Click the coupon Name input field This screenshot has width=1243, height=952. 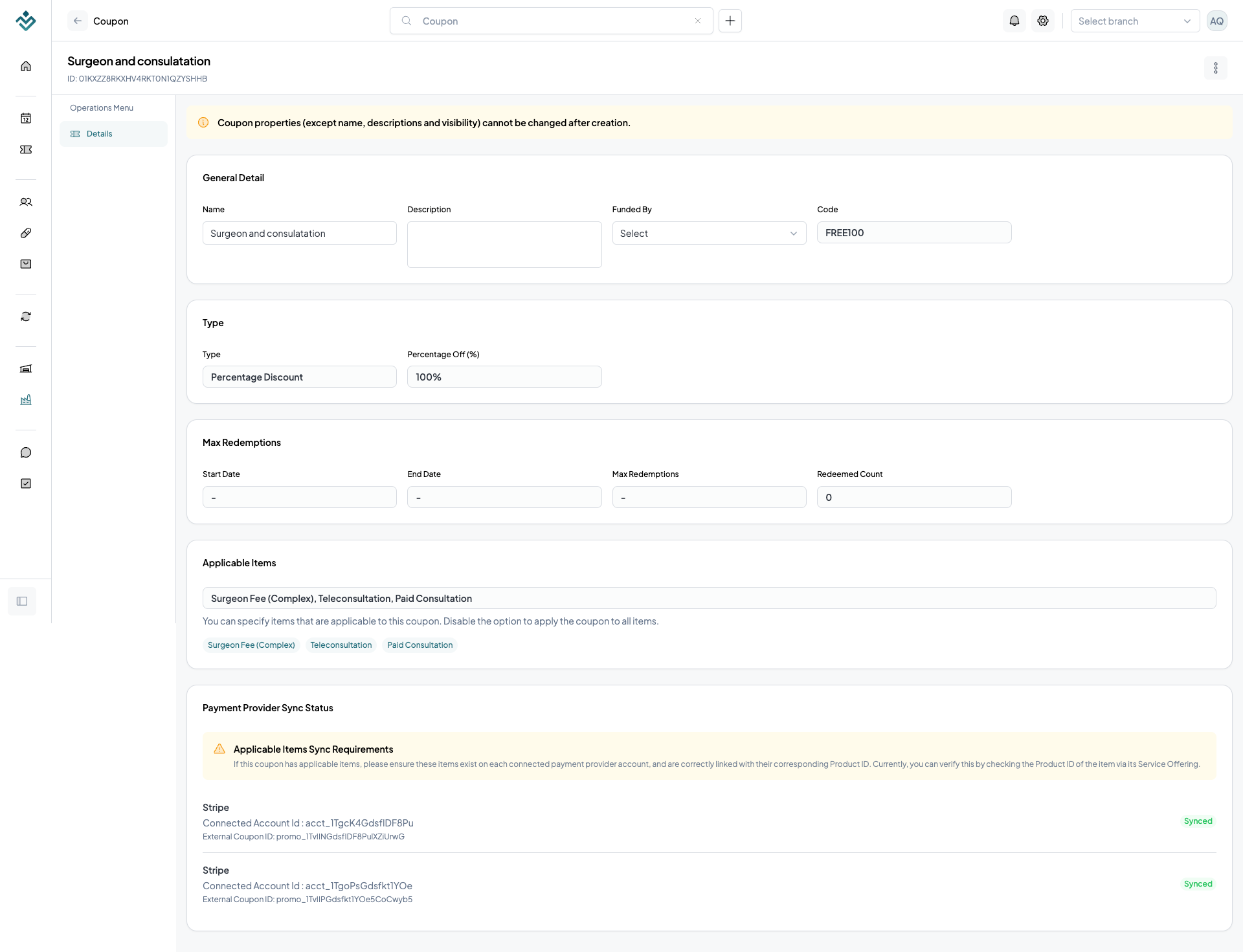[x=299, y=233]
